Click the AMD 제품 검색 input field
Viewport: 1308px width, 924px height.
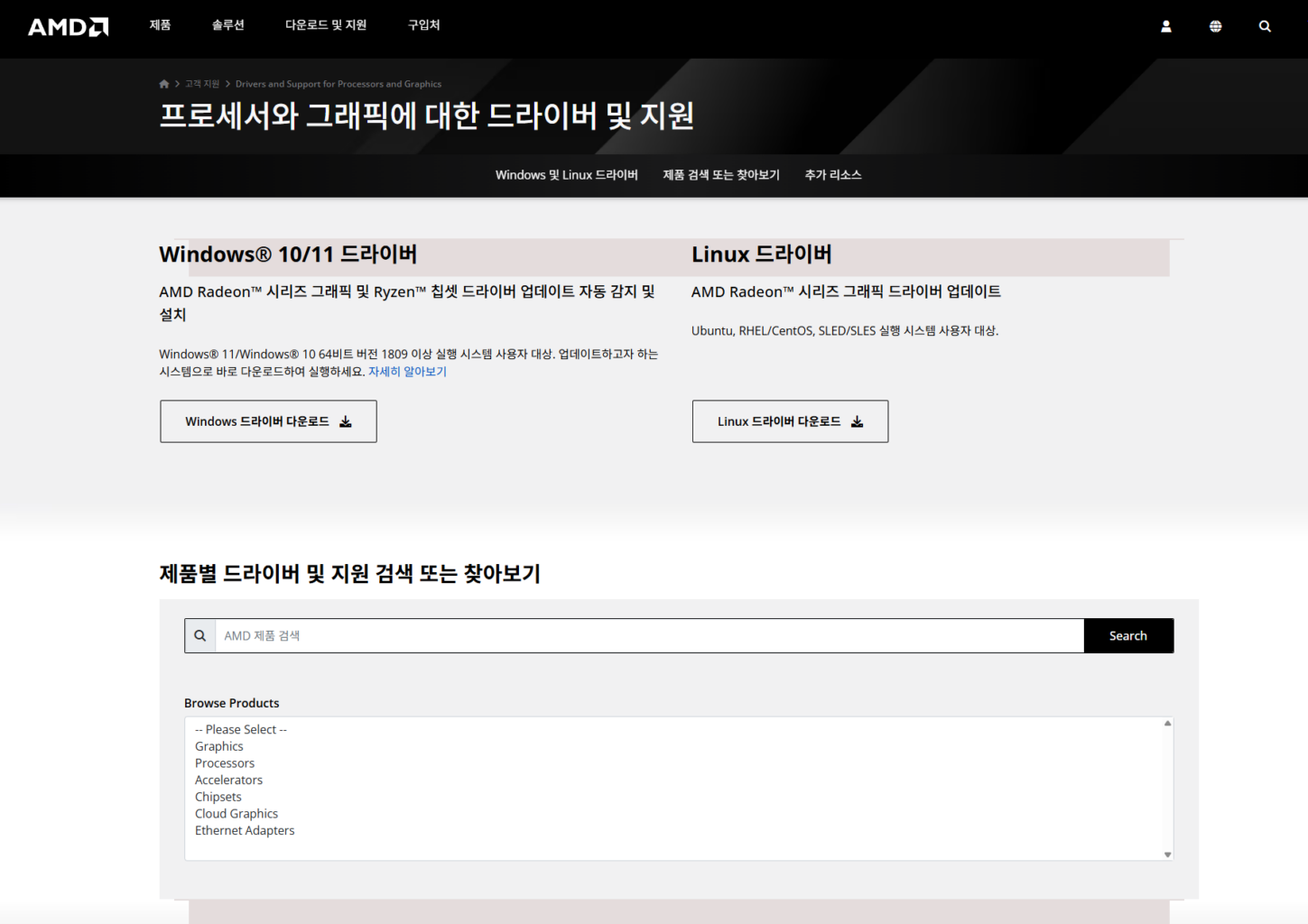pyautogui.click(x=648, y=636)
